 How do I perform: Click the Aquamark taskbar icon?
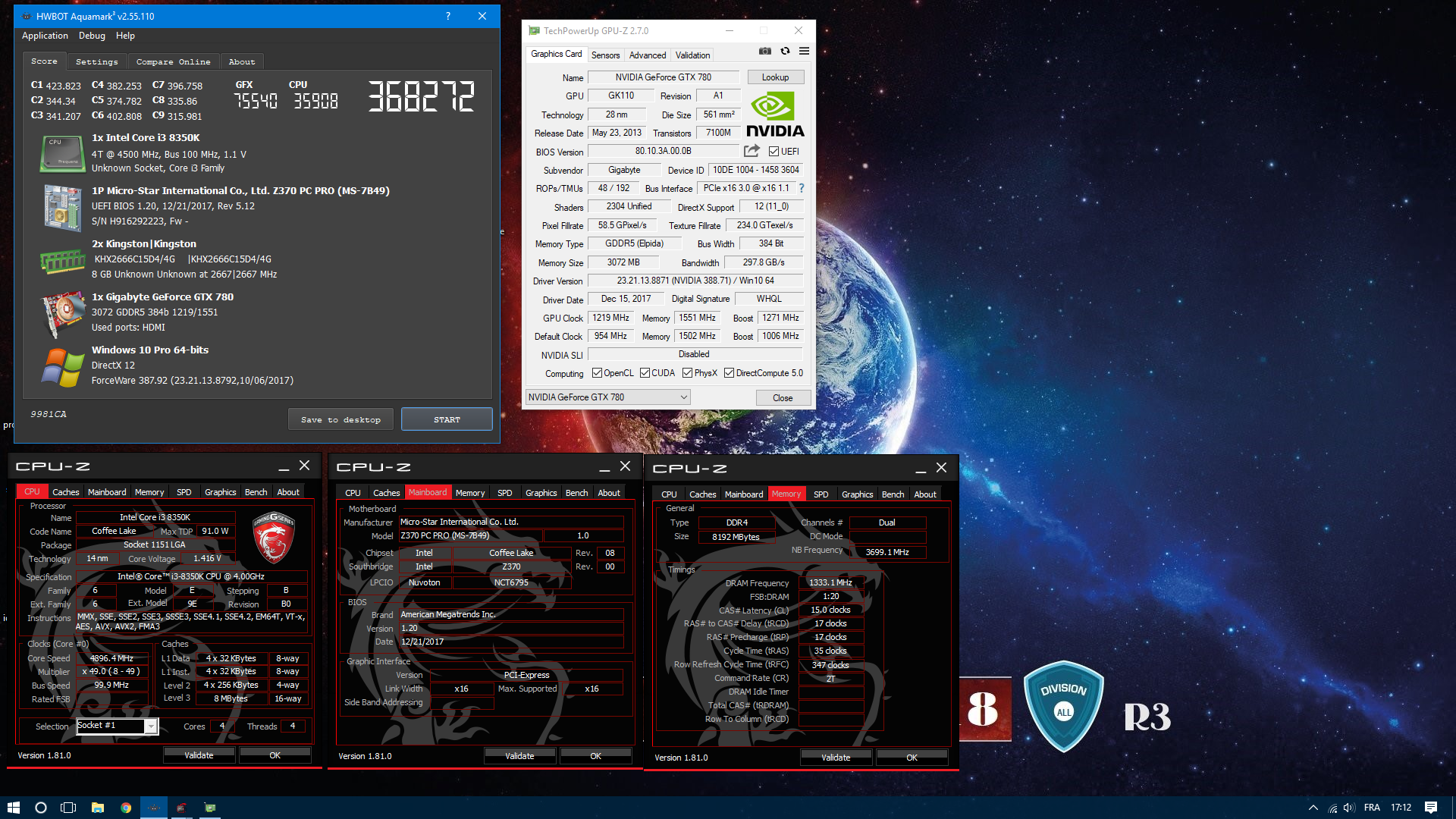(x=154, y=808)
